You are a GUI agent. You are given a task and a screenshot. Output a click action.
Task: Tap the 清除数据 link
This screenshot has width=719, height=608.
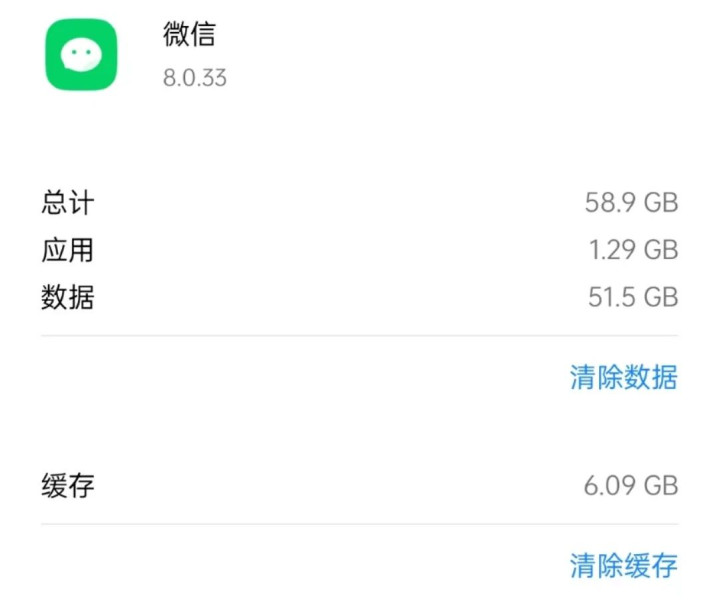tap(624, 377)
